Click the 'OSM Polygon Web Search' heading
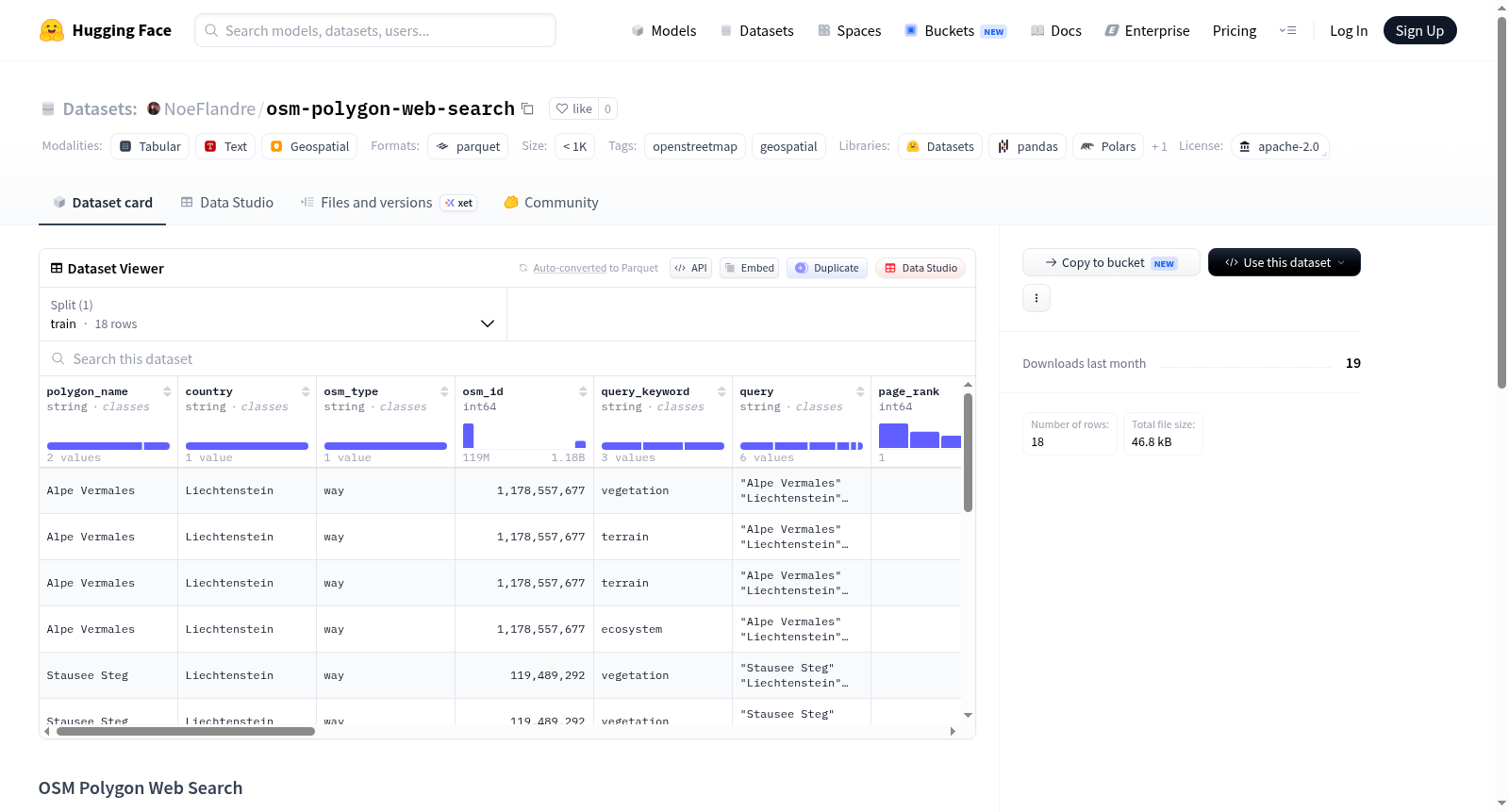This screenshot has width=1509, height=812. pyautogui.click(x=141, y=787)
